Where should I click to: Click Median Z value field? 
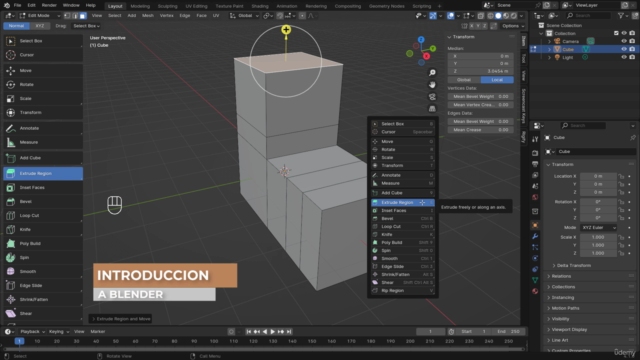pos(480,71)
